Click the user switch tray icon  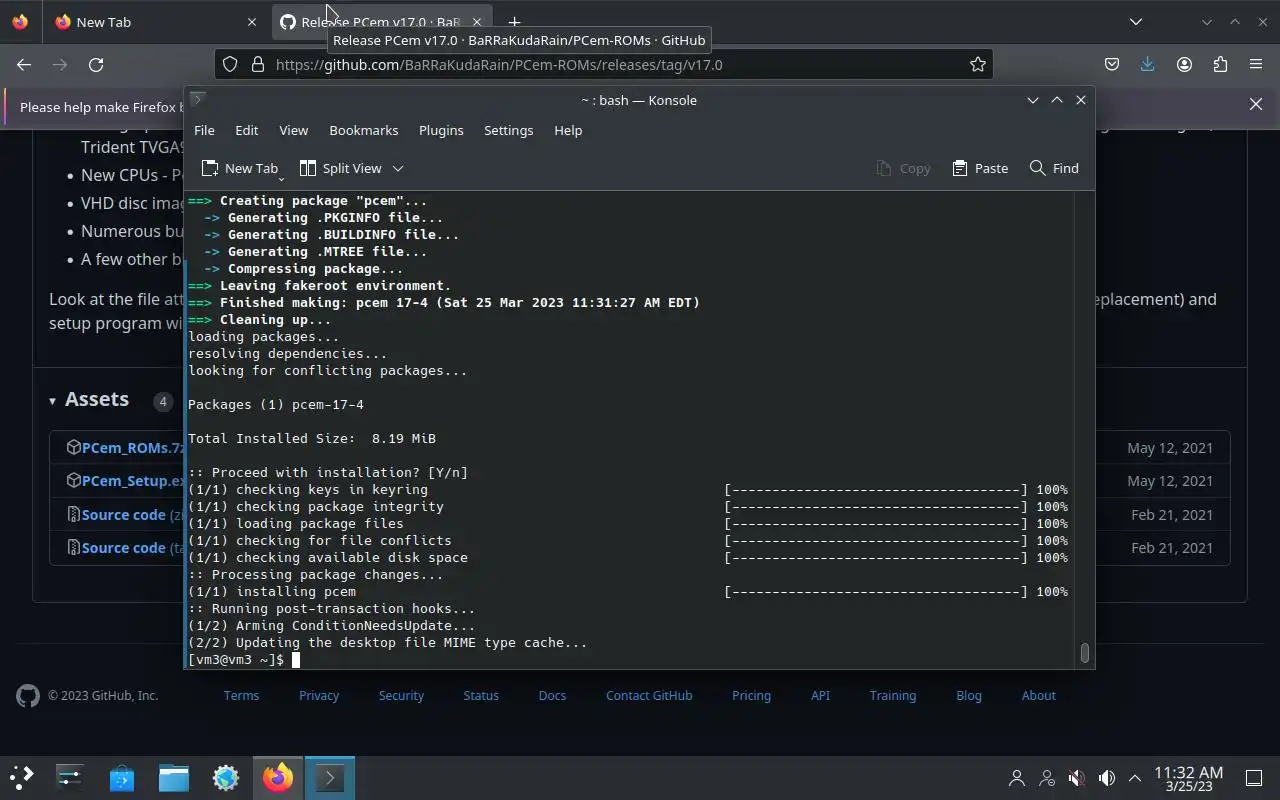1047,777
